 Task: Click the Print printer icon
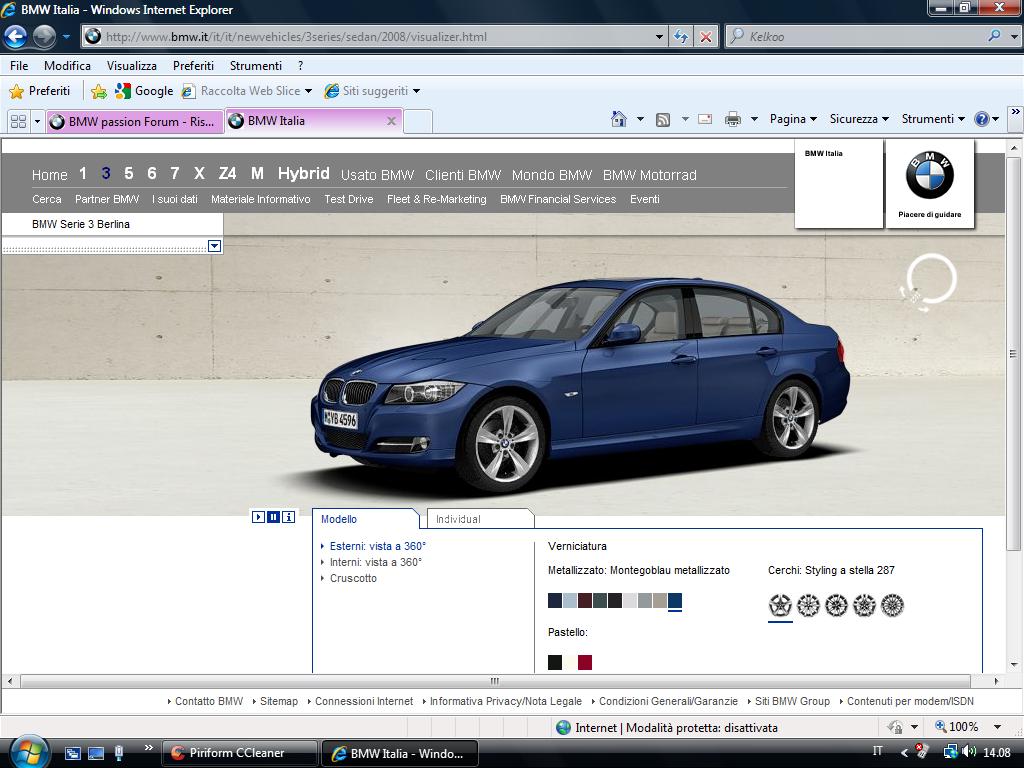coord(733,119)
